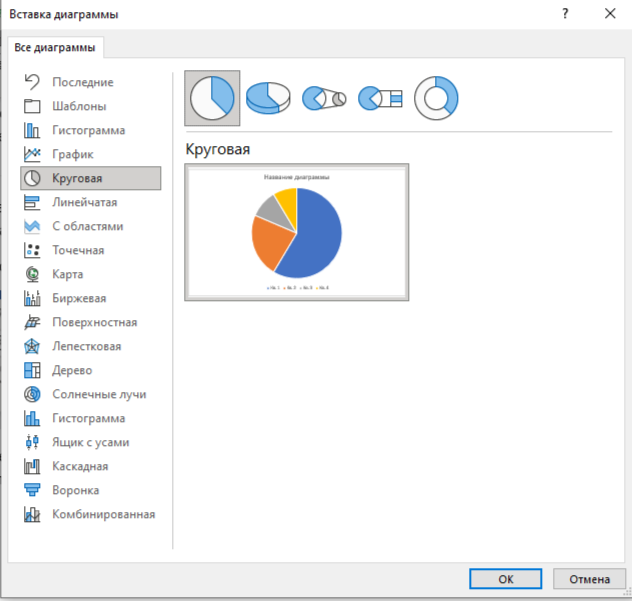Click the OK button
The height and width of the screenshot is (601, 632).
click(x=506, y=578)
